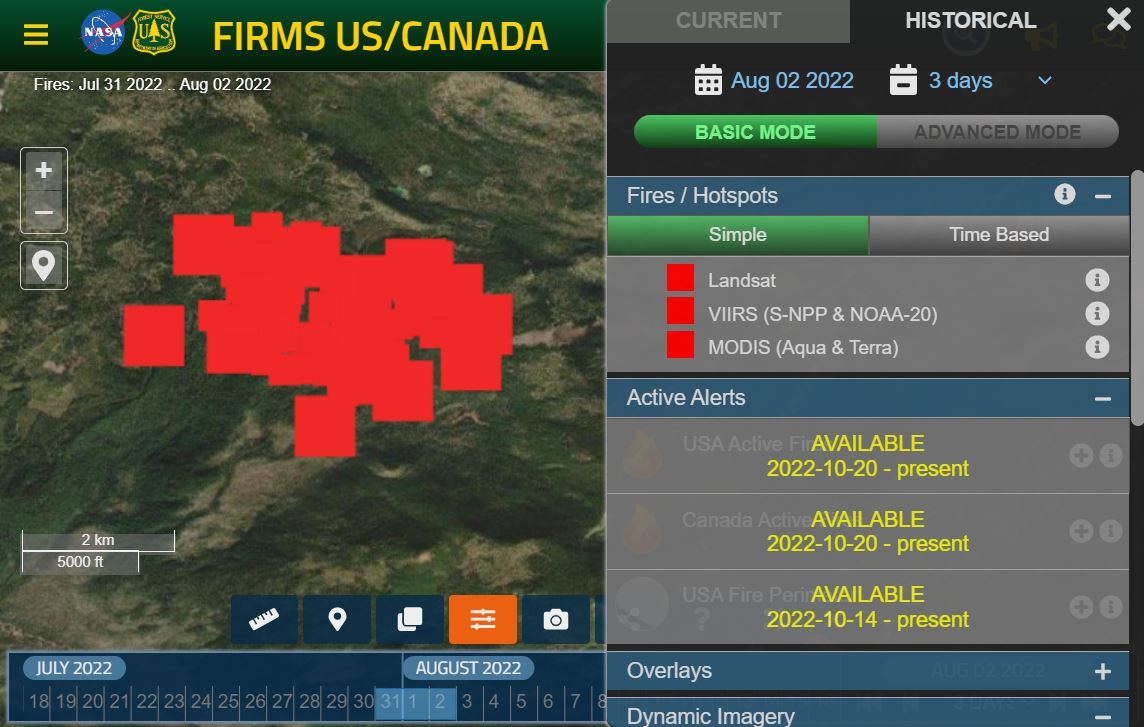Switch to ADVANCED MODE

(x=997, y=132)
